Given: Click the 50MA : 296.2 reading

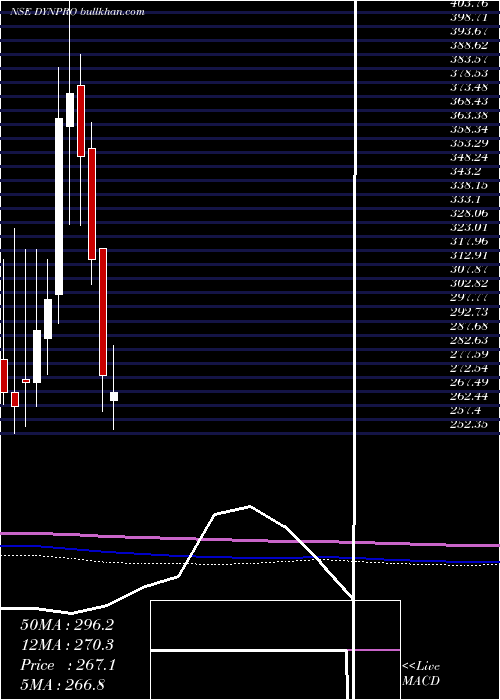Looking at the screenshot, I should (x=67, y=625).
